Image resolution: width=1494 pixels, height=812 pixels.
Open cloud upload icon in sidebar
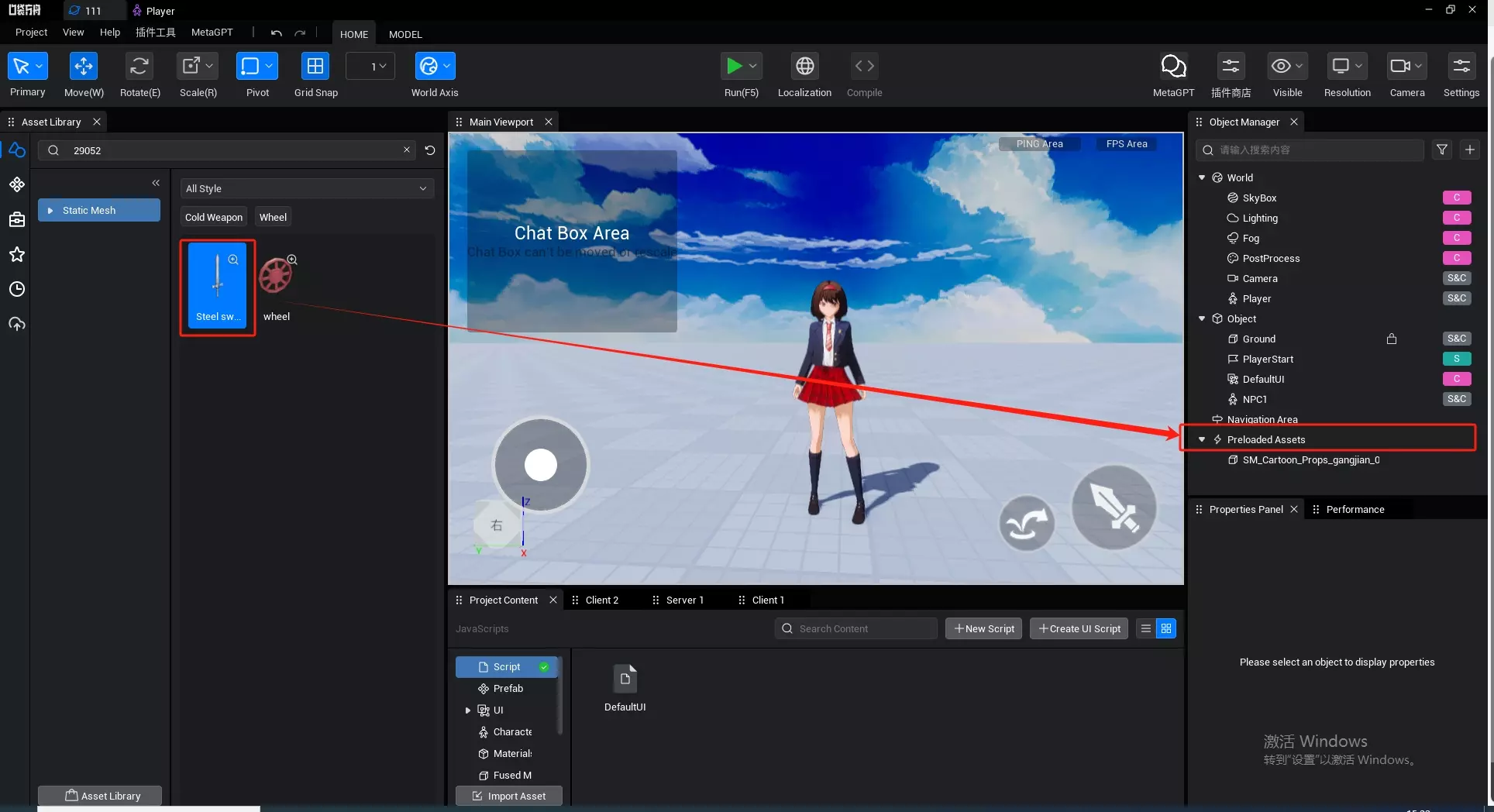pos(17,324)
